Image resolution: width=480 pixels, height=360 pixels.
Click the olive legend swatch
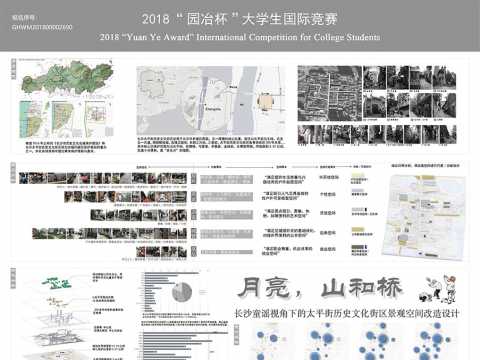(358, 229)
